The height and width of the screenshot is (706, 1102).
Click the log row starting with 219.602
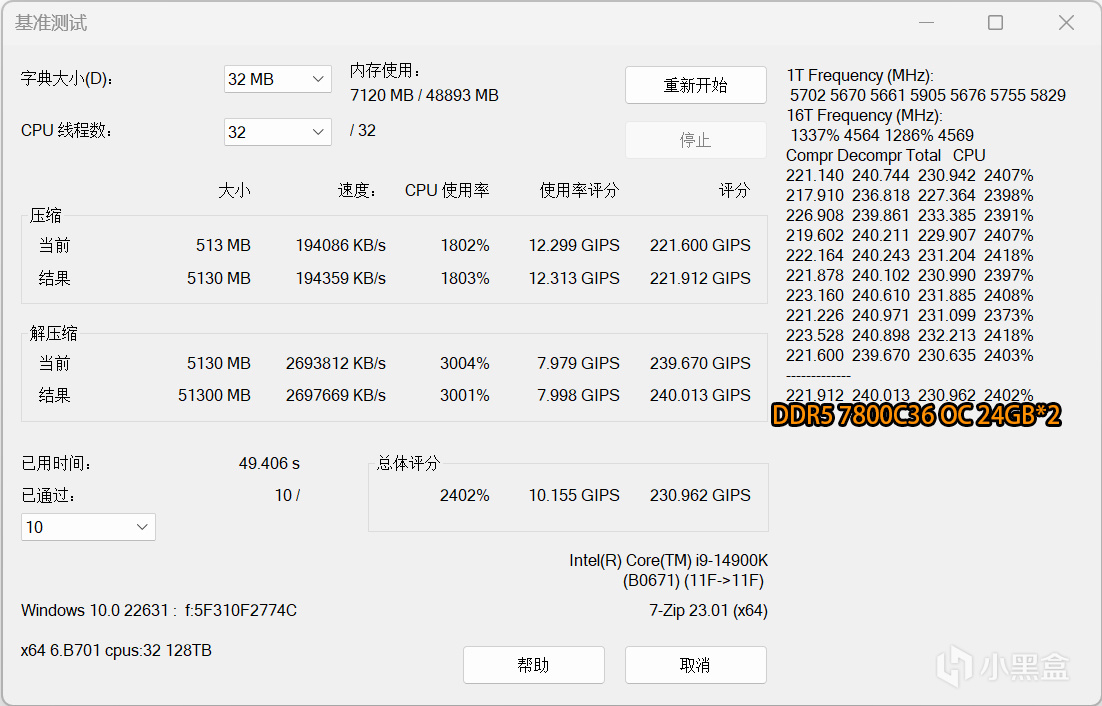(x=909, y=235)
